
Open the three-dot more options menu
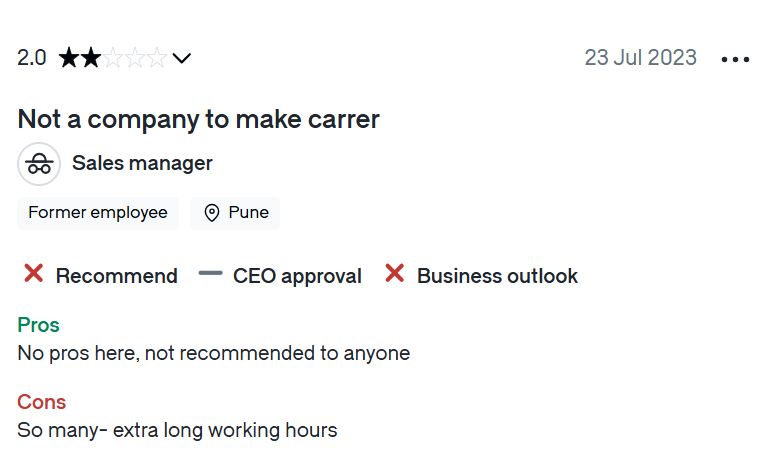click(x=735, y=60)
